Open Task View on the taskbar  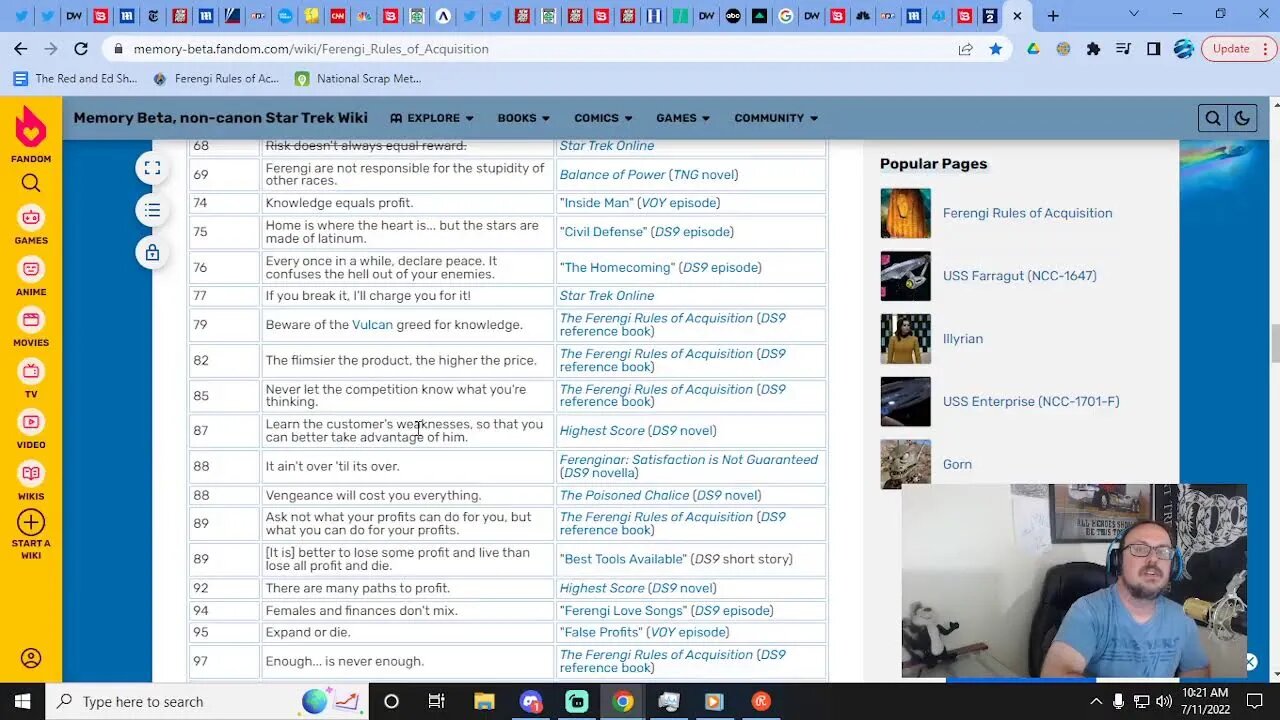tap(436, 701)
